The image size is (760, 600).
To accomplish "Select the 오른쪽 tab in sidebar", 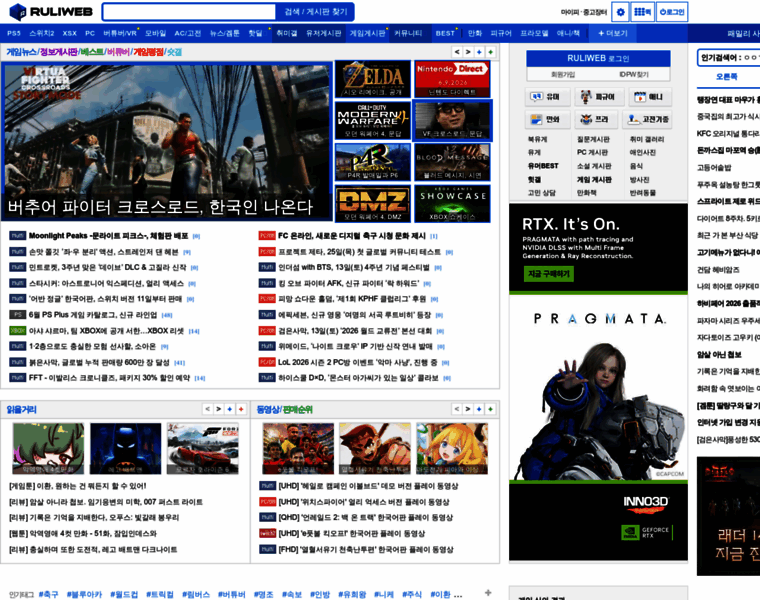I will point(727,77).
